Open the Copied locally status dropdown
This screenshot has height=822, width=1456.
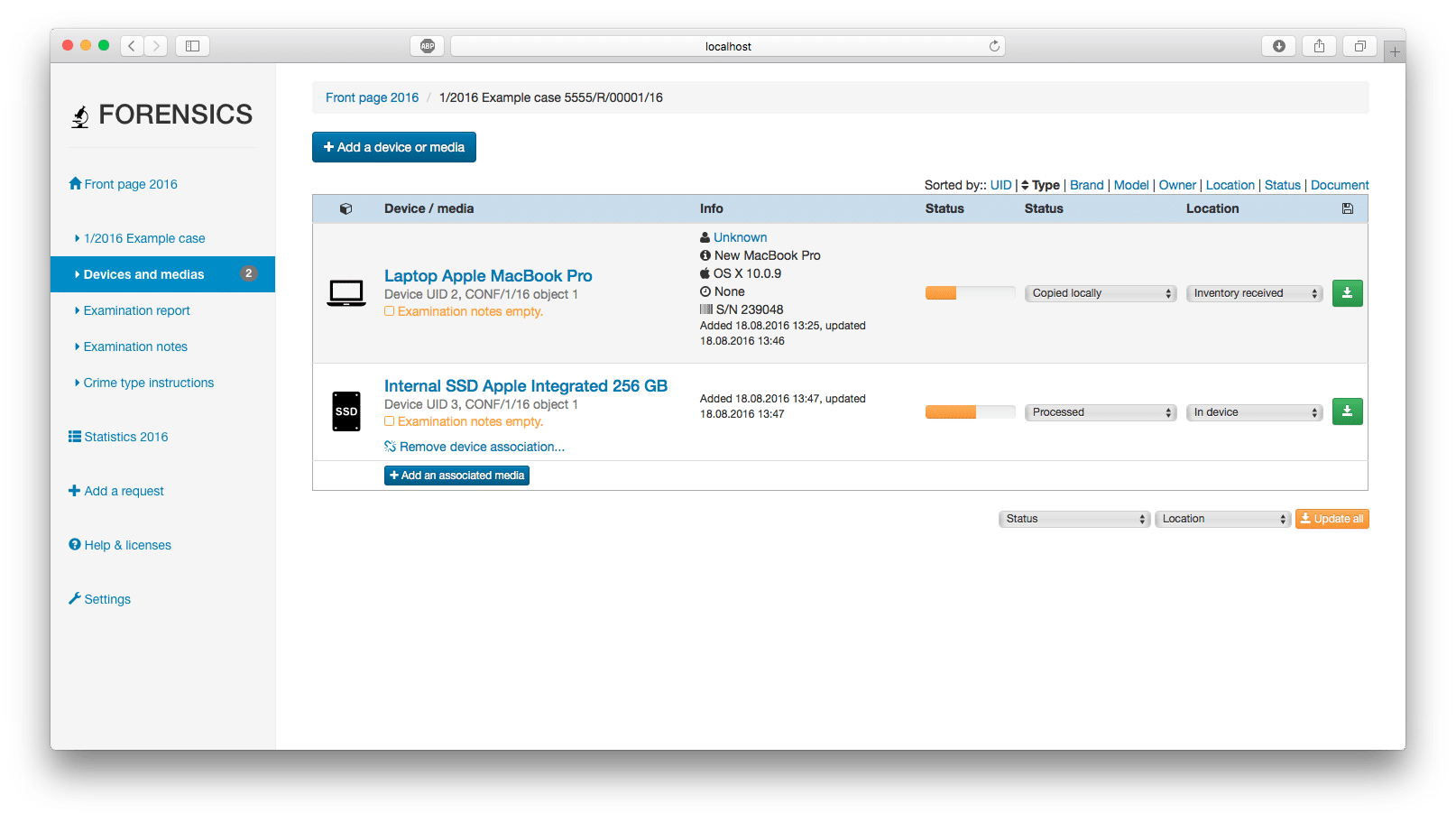click(x=1100, y=293)
